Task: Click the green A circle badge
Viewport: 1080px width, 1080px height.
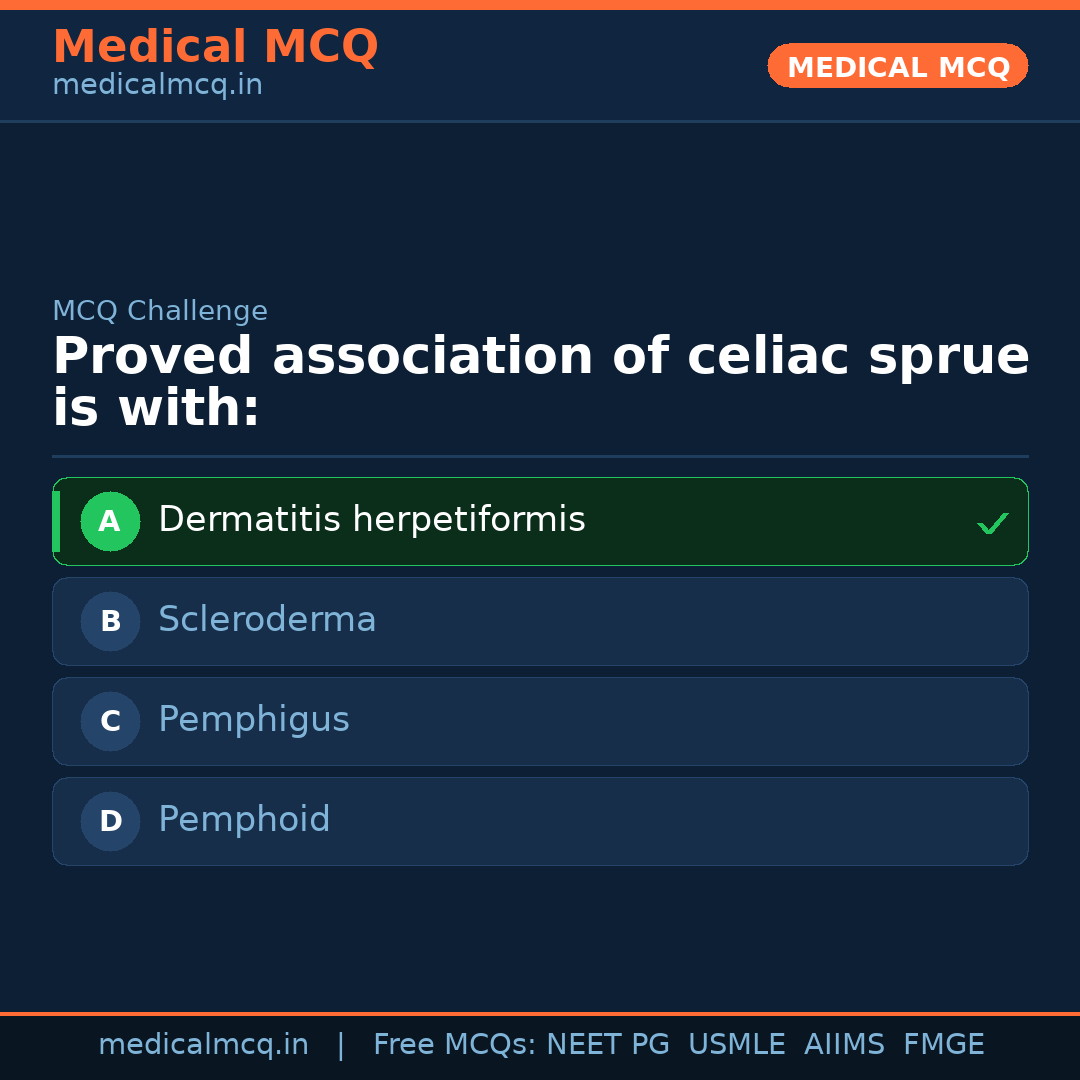Action: coord(110,521)
